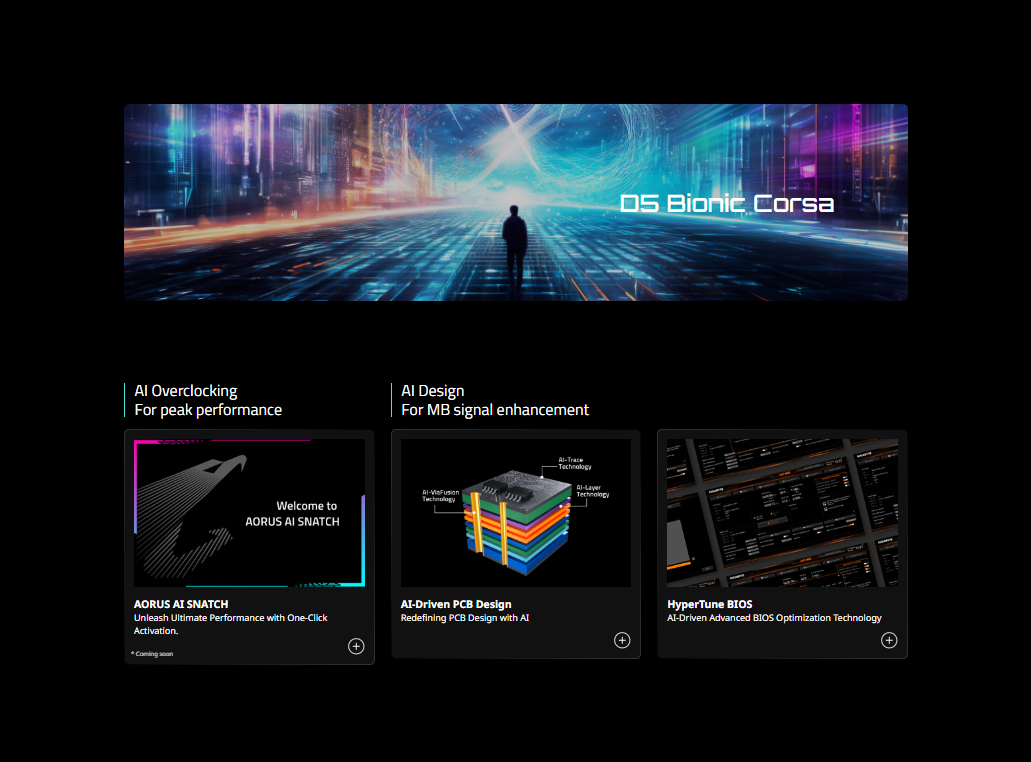Click the AI-Trace Technology label
Image resolution: width=1031 pixels, height=762 pixels.
pyautogui.click(x=575, y=463)
